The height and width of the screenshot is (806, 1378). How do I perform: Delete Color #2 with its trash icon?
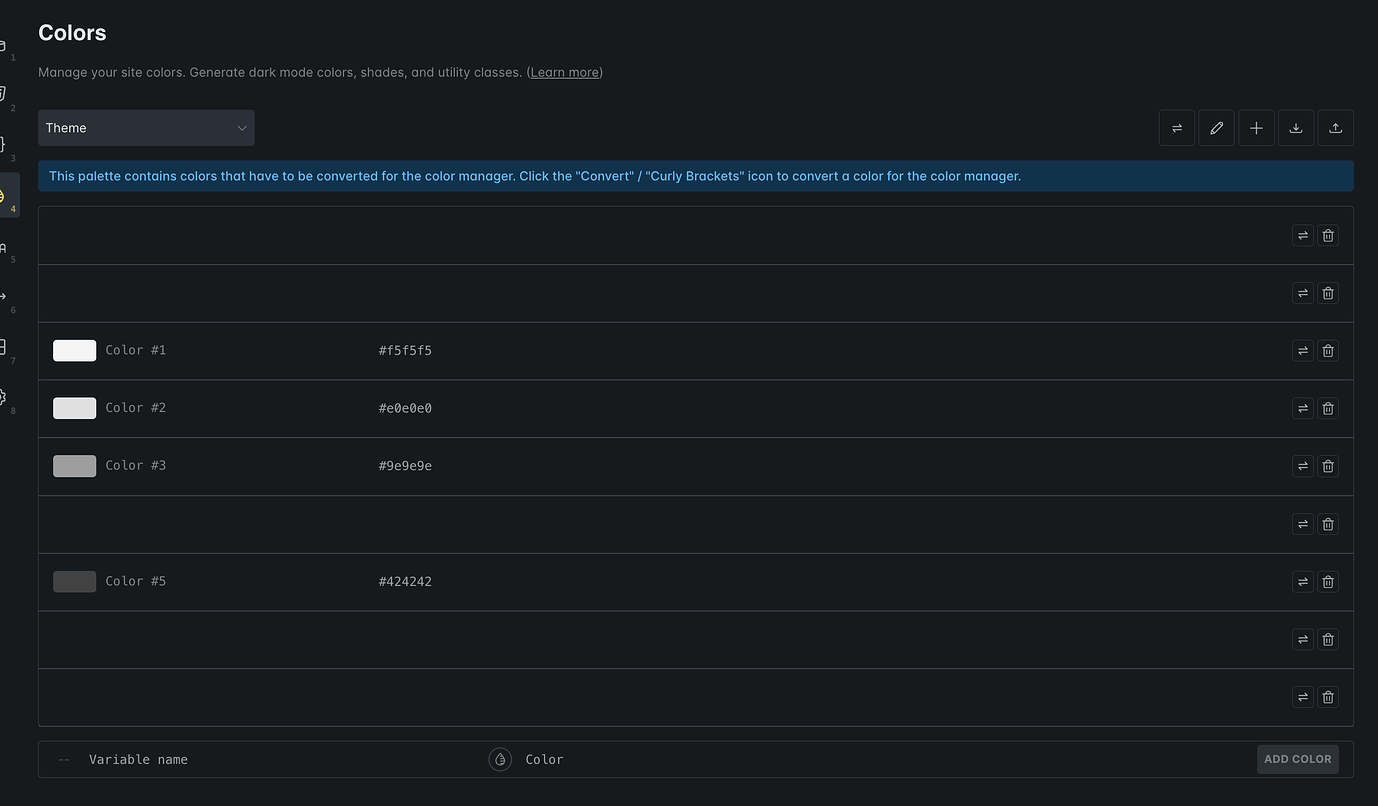coord(1328,408)
